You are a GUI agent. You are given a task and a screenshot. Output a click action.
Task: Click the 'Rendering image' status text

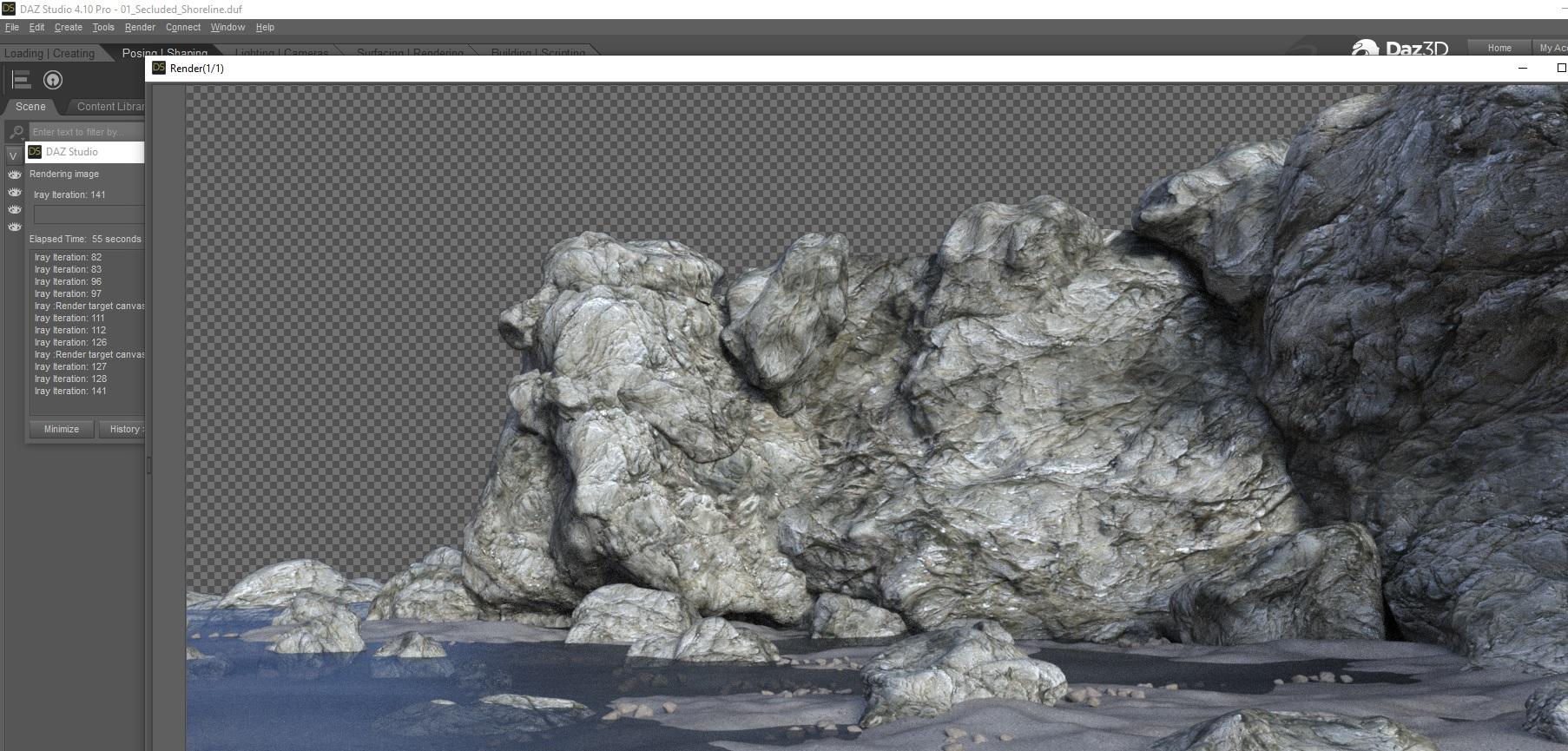tap(64, 174)
